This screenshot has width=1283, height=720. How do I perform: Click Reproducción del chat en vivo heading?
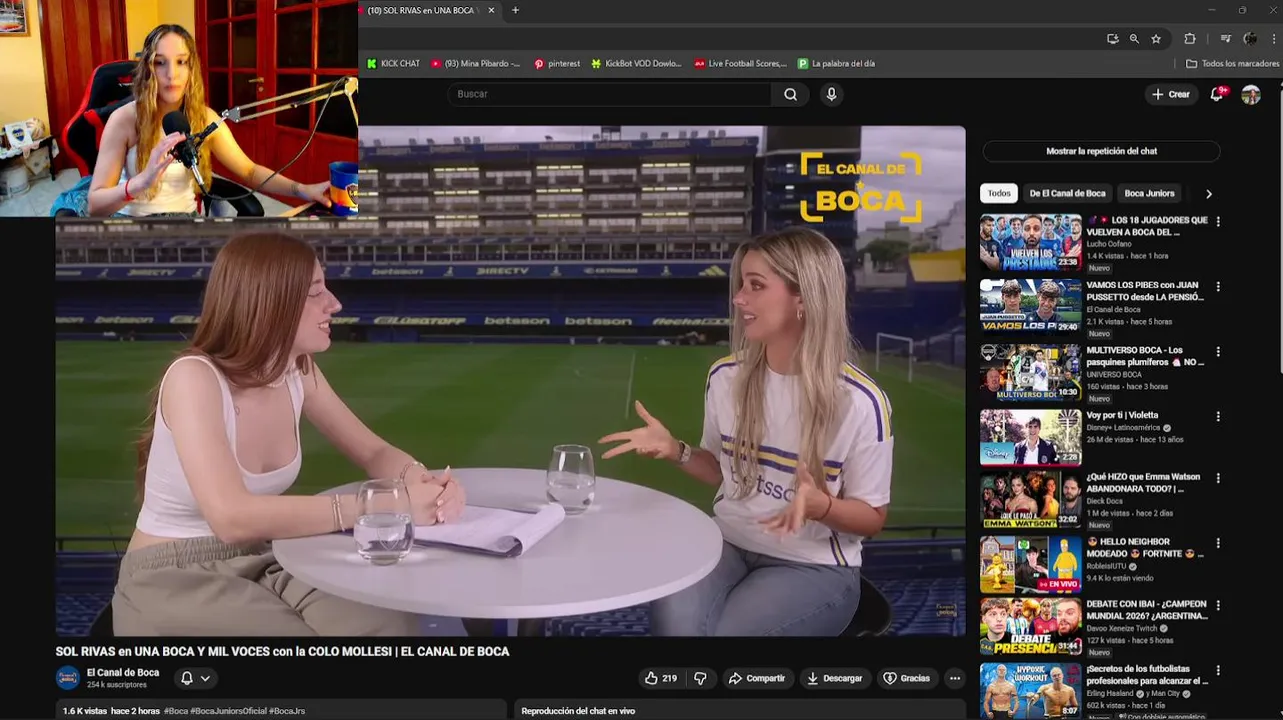[x=578, y=711]
